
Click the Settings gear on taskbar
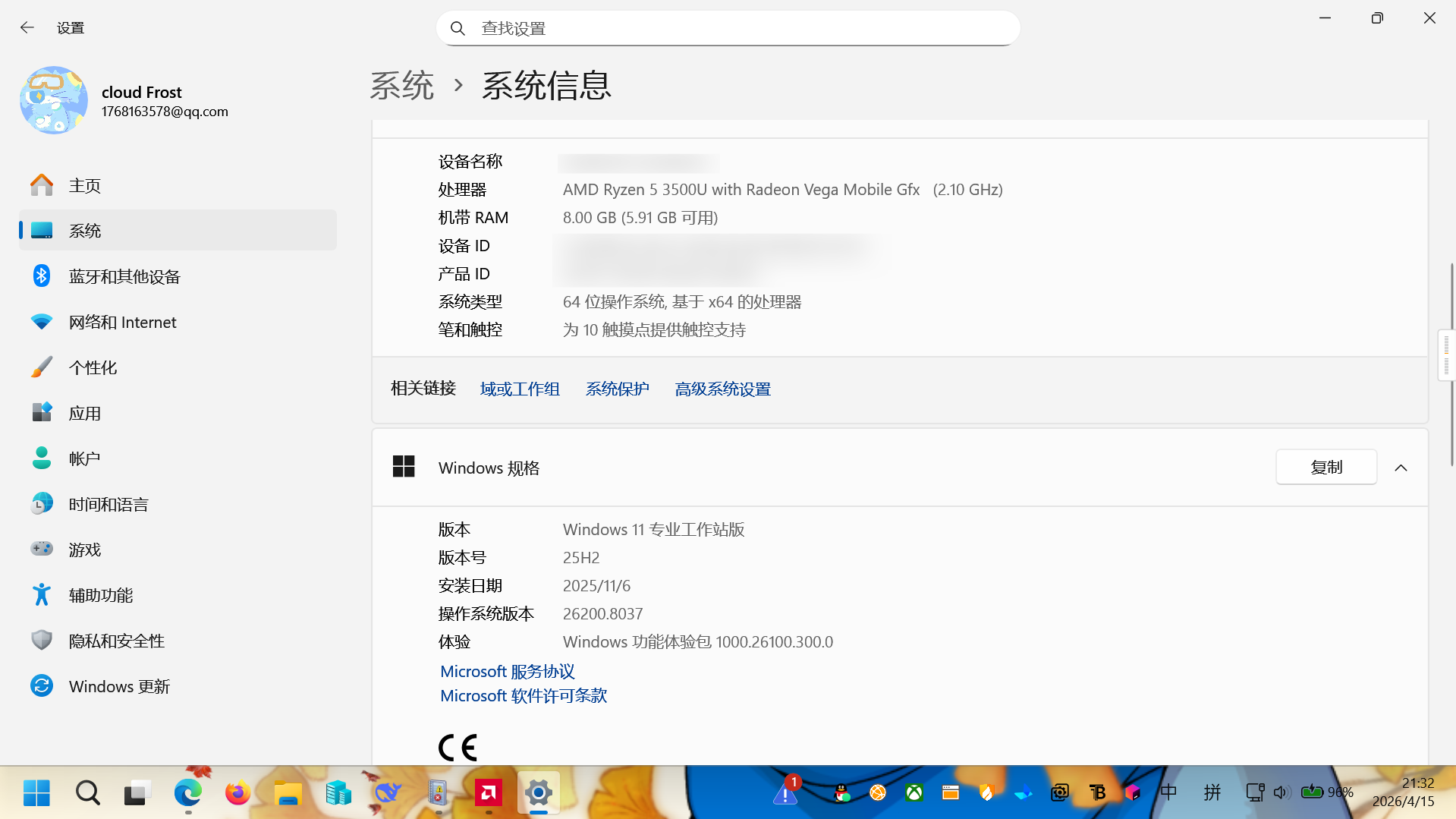(x=538, y=793)
